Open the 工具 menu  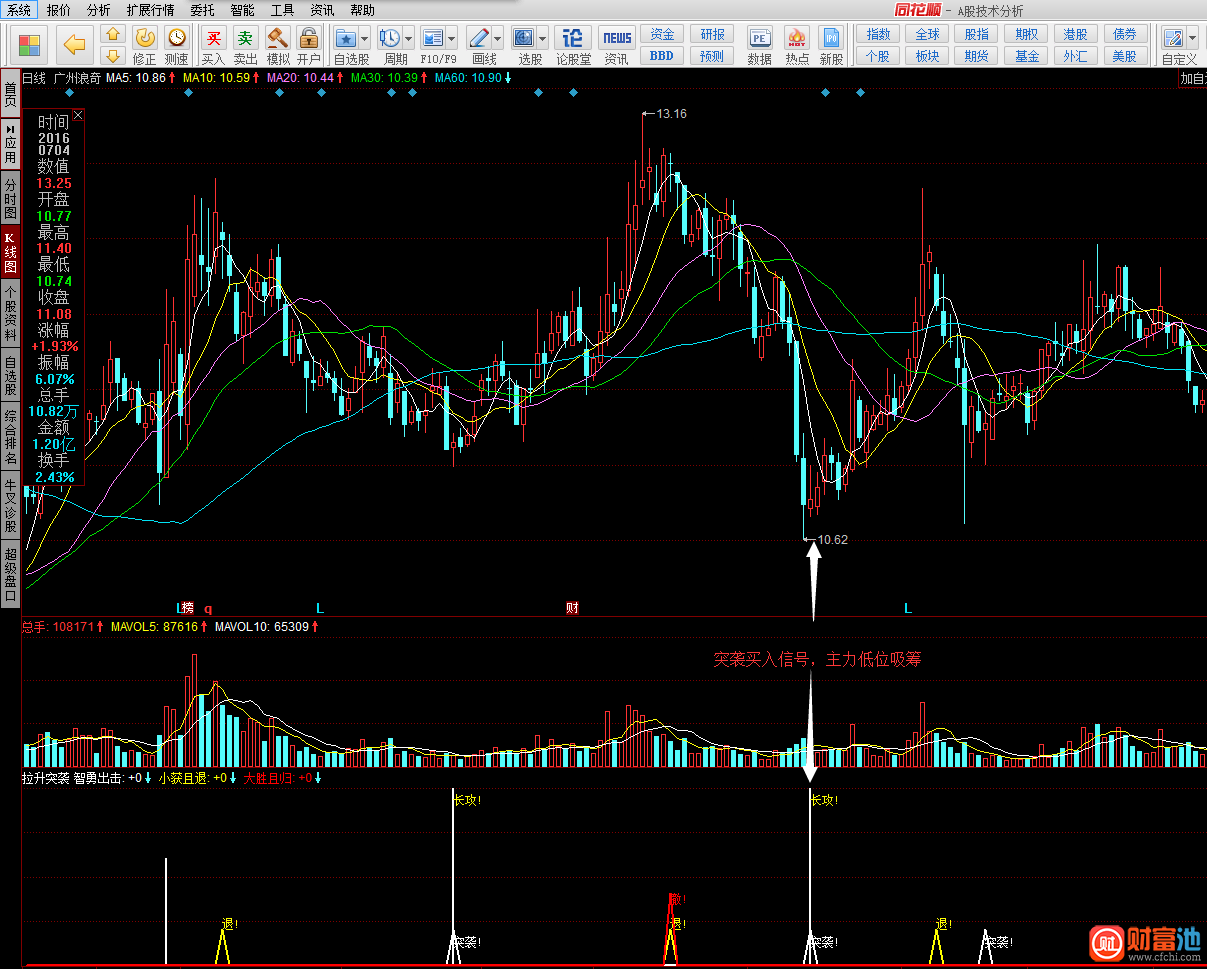coord(282,10)
